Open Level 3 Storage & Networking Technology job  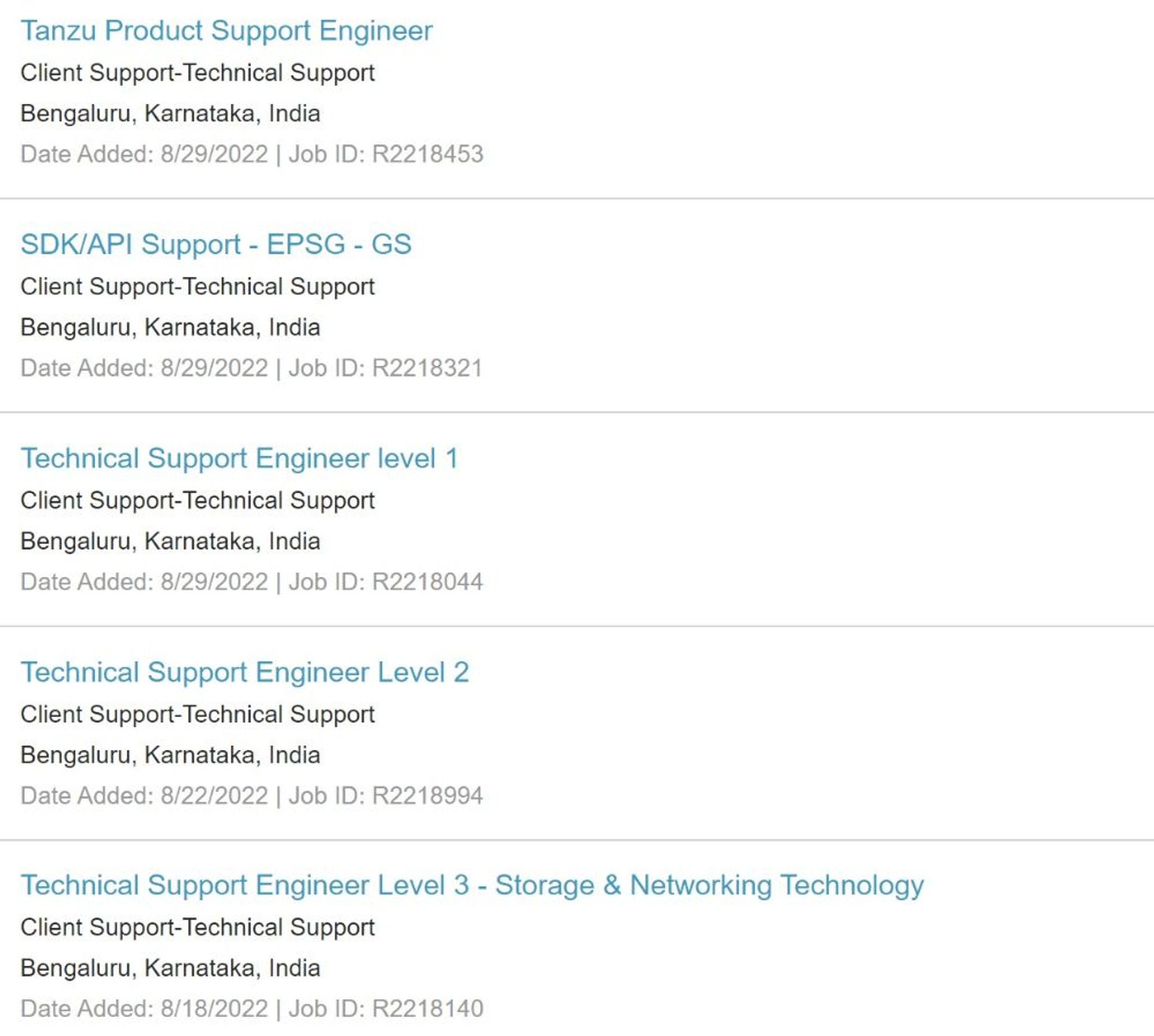click(472, 886)
